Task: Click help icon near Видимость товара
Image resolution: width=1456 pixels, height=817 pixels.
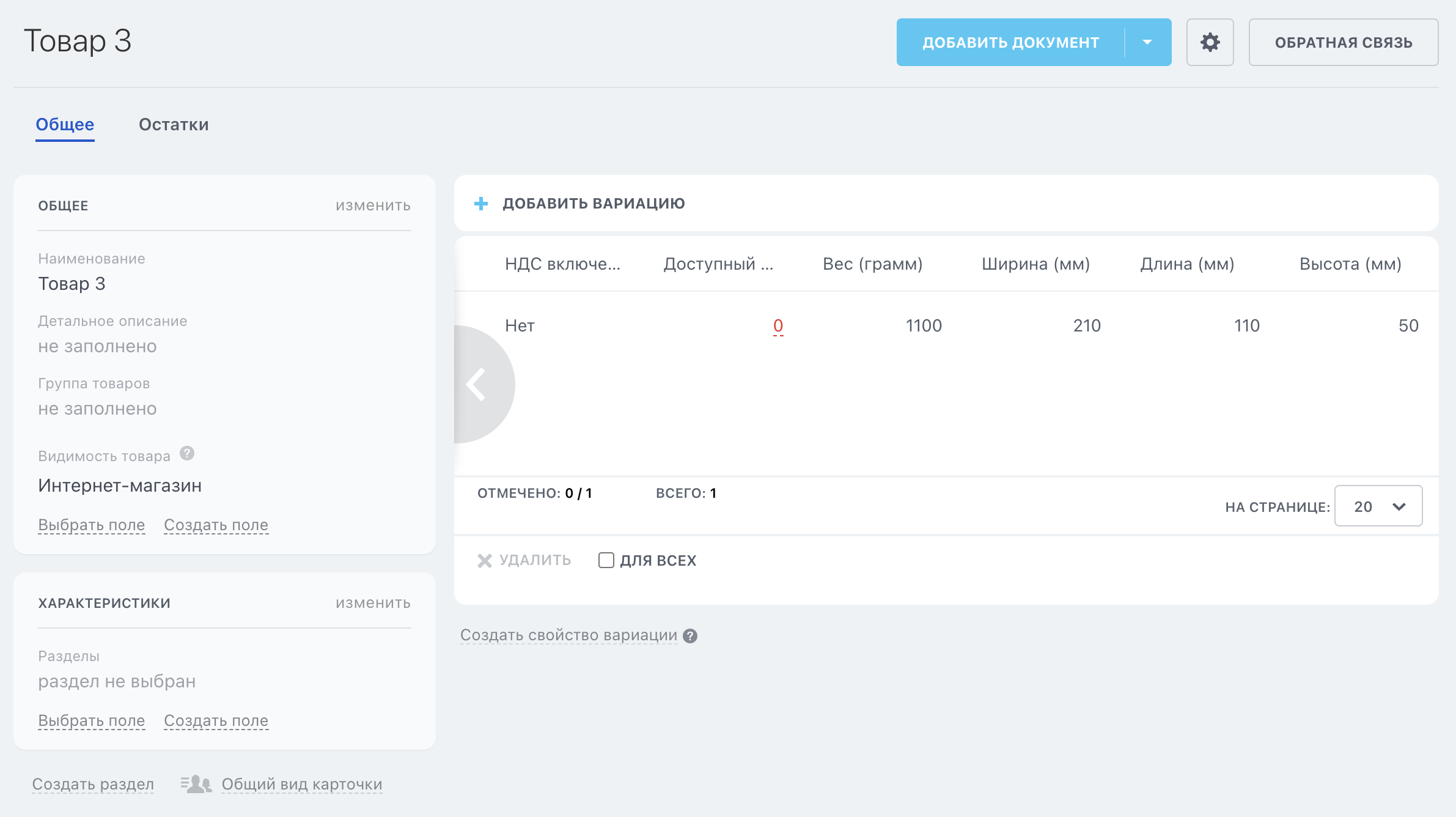Action: [187, 454]
